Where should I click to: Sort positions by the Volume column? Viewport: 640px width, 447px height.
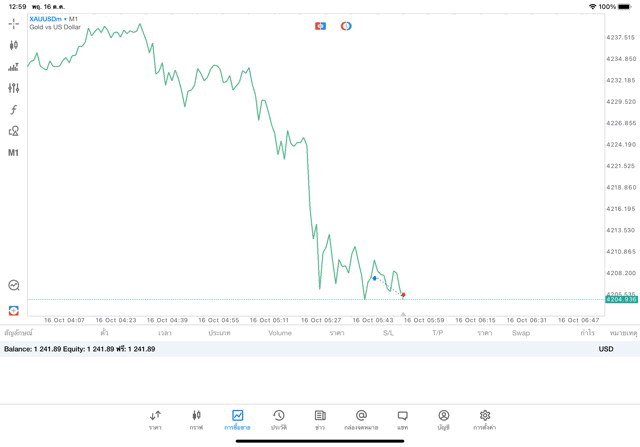click(x=280, y=333)
